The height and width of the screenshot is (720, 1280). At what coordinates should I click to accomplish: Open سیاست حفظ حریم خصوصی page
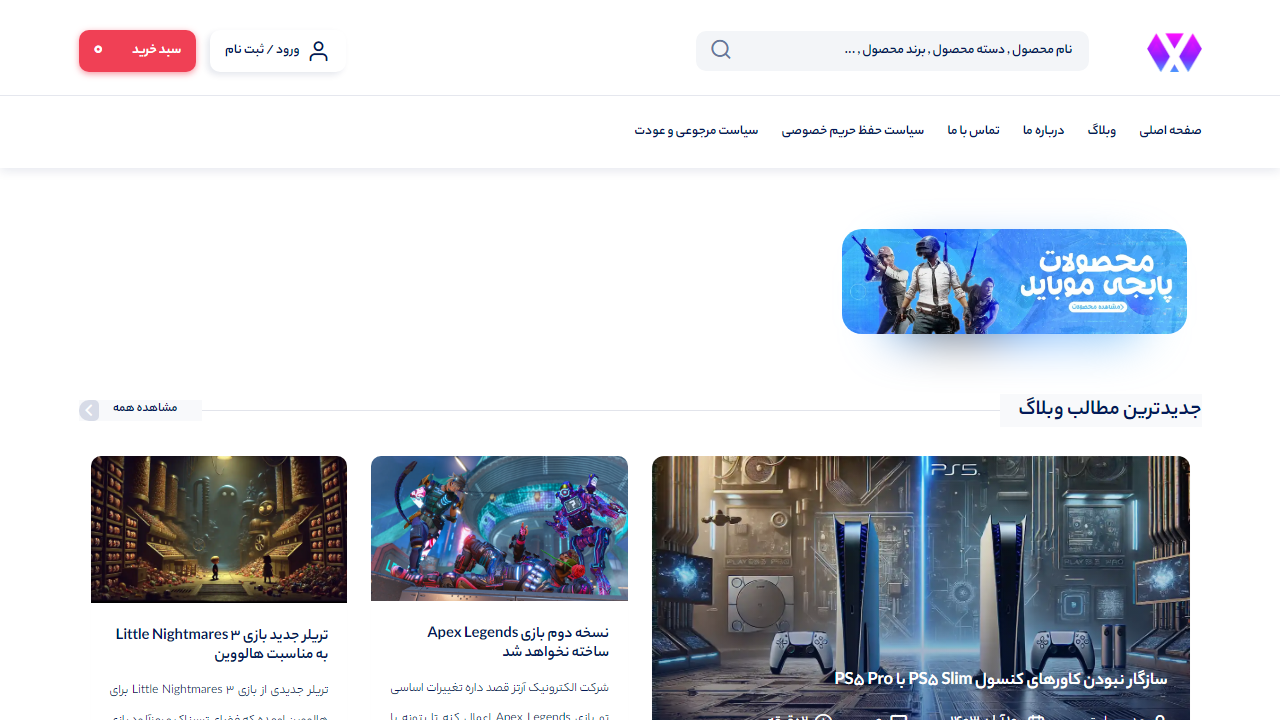(853, 131)
